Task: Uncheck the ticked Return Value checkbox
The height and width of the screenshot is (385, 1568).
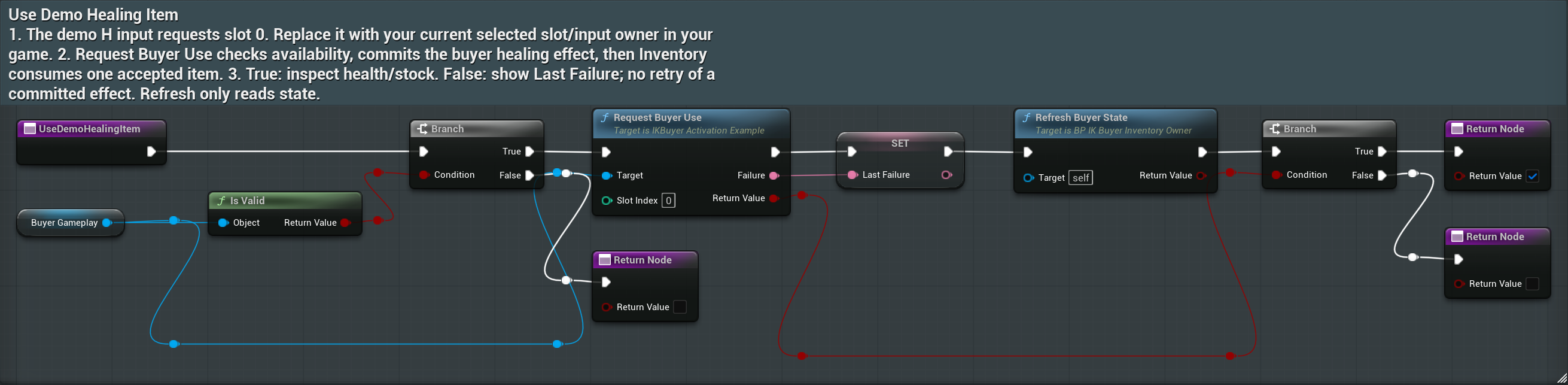Action: (x=1533, y=177)
